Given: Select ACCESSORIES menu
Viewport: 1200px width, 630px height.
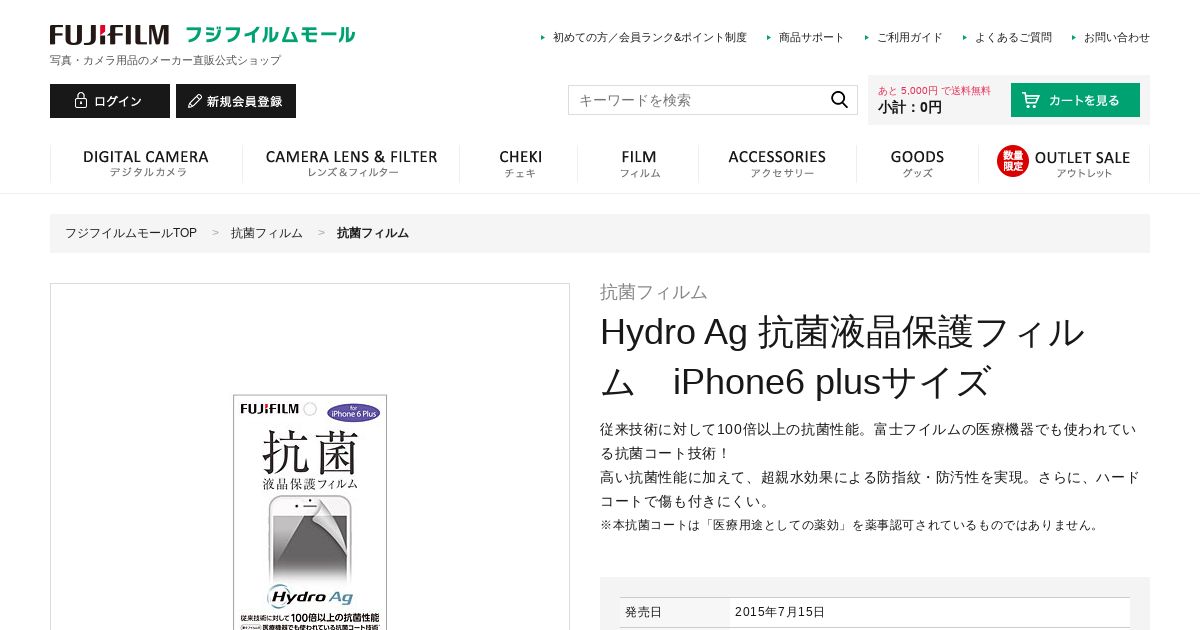Looking at the screenshot, I should pyautogui.click(x=777, y=163).
